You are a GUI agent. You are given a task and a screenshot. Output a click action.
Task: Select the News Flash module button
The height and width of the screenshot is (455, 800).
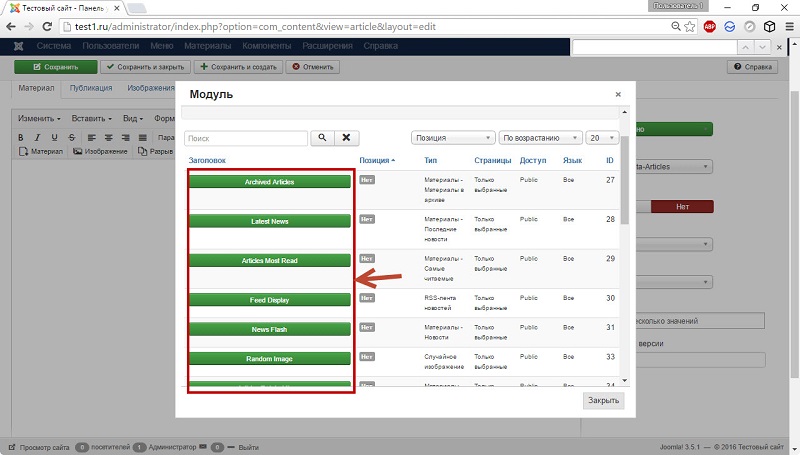269,330
